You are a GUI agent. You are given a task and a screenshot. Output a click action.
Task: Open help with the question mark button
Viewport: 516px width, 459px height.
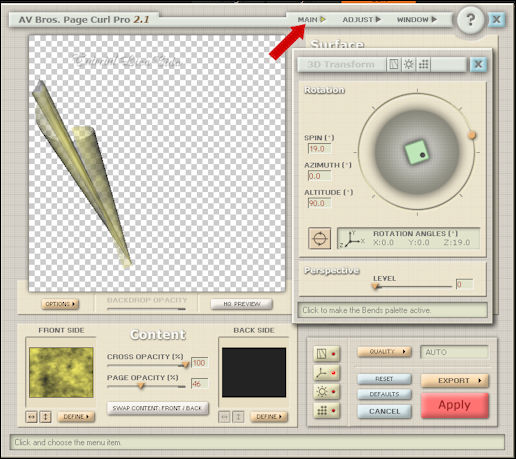[470, 20]
